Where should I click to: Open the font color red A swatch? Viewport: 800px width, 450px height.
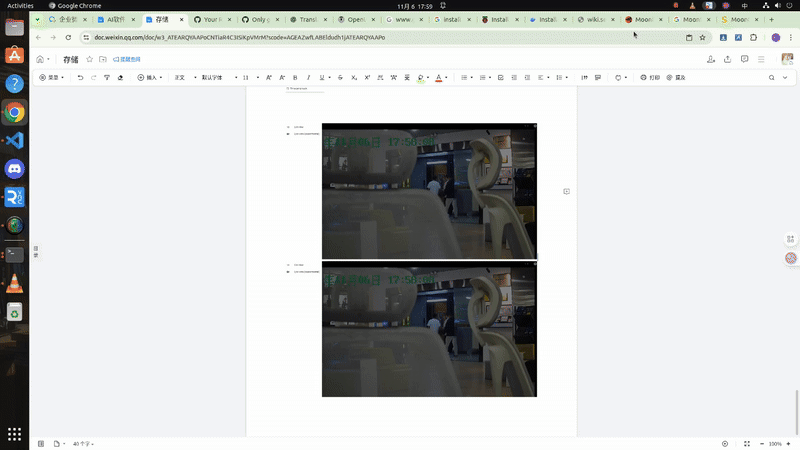point(438,77)
